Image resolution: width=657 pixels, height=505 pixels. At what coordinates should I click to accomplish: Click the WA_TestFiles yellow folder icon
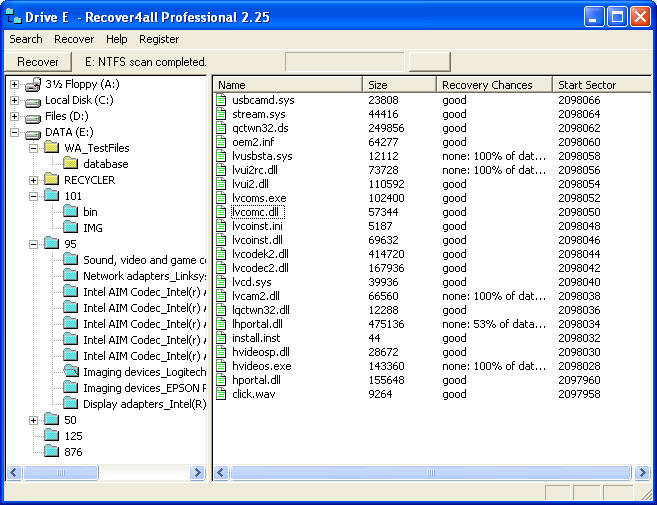coord(52,148)
